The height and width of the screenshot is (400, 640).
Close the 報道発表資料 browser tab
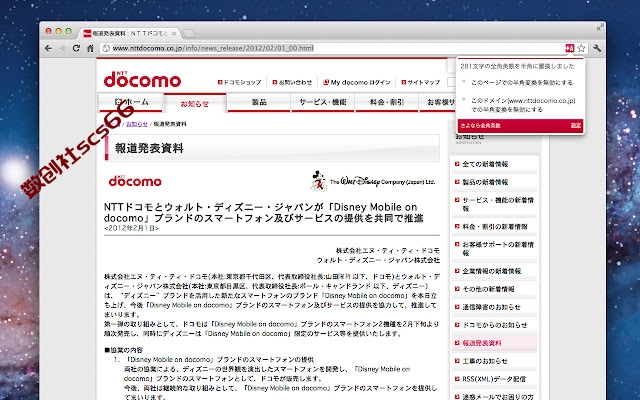click(174, 33)
